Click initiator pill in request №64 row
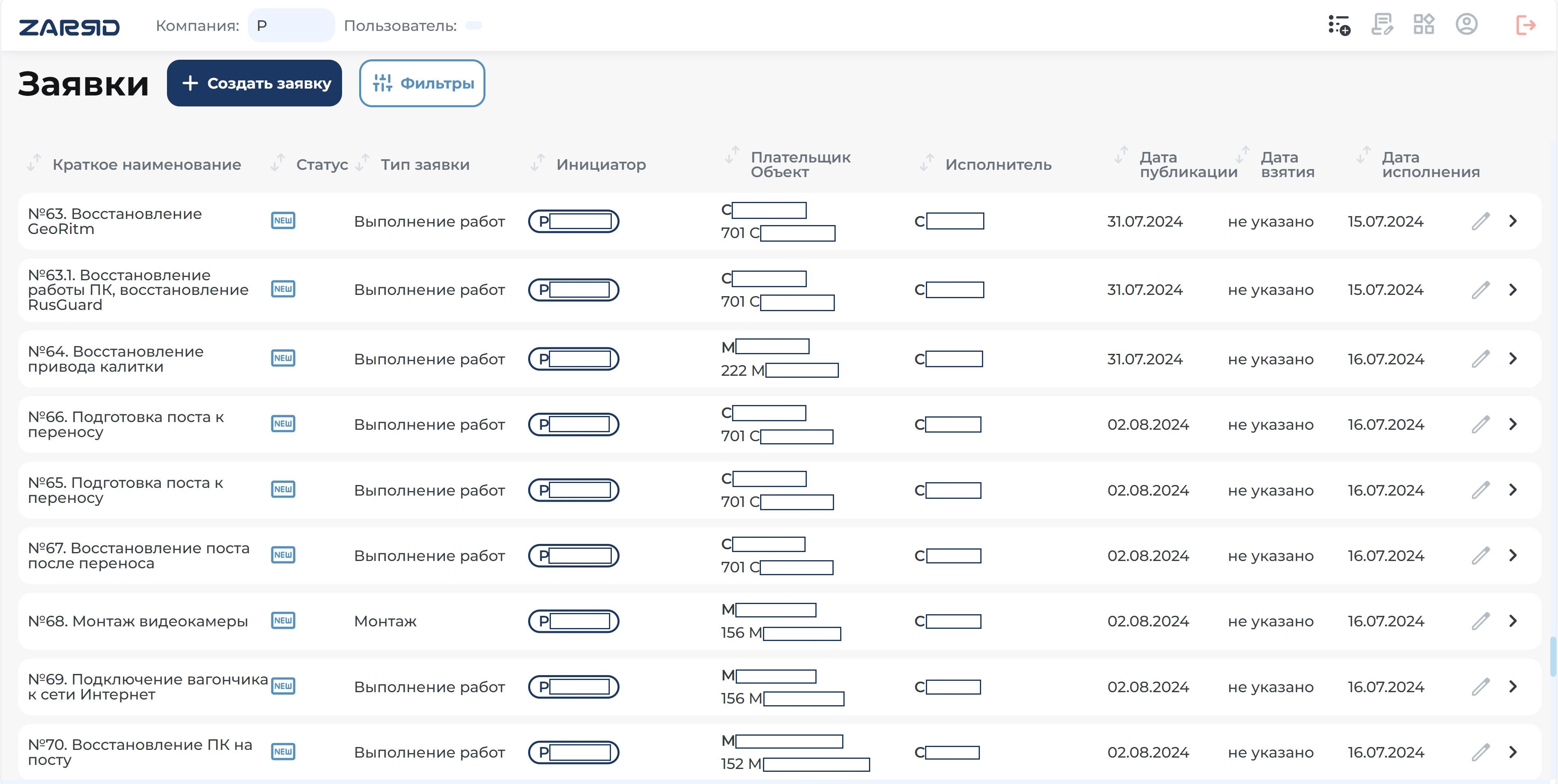 (573, 359)
